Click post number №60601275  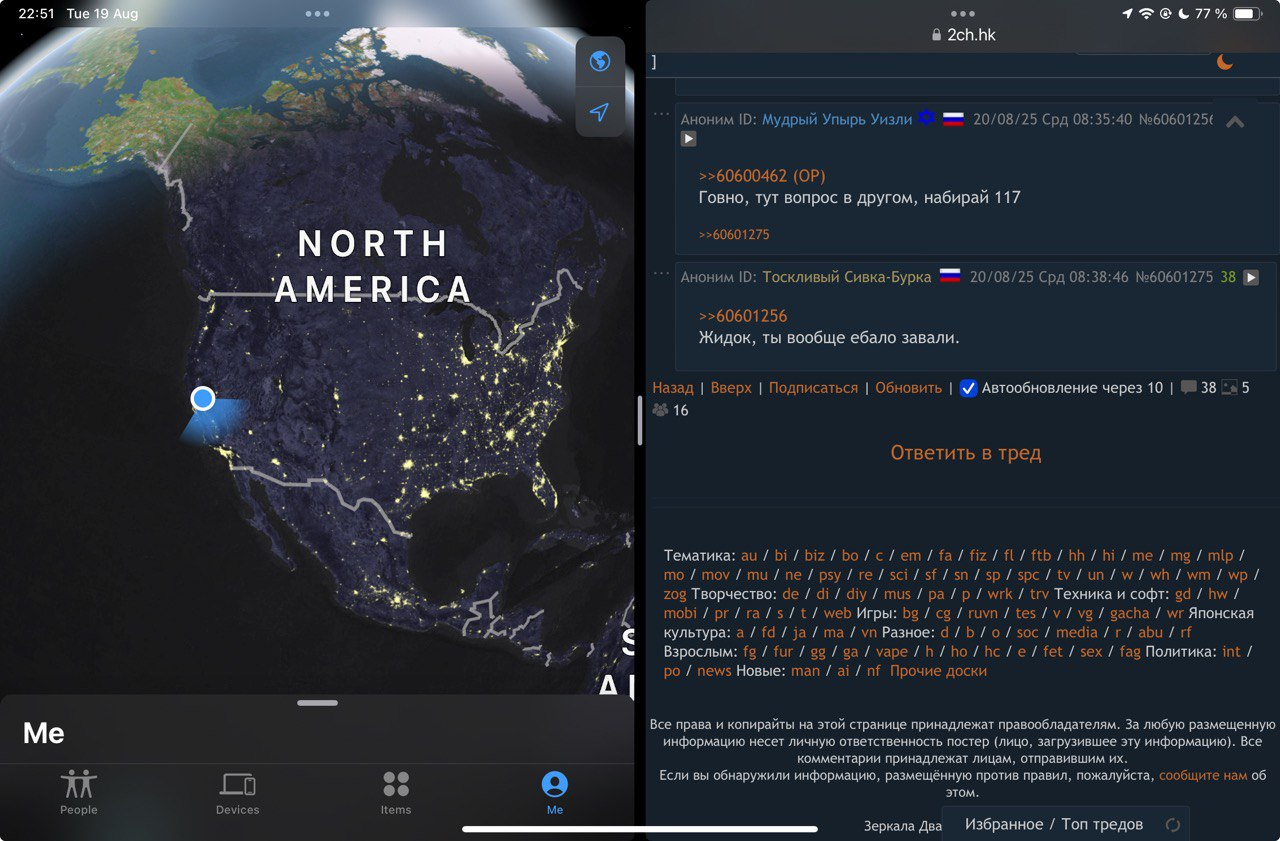1174,277
